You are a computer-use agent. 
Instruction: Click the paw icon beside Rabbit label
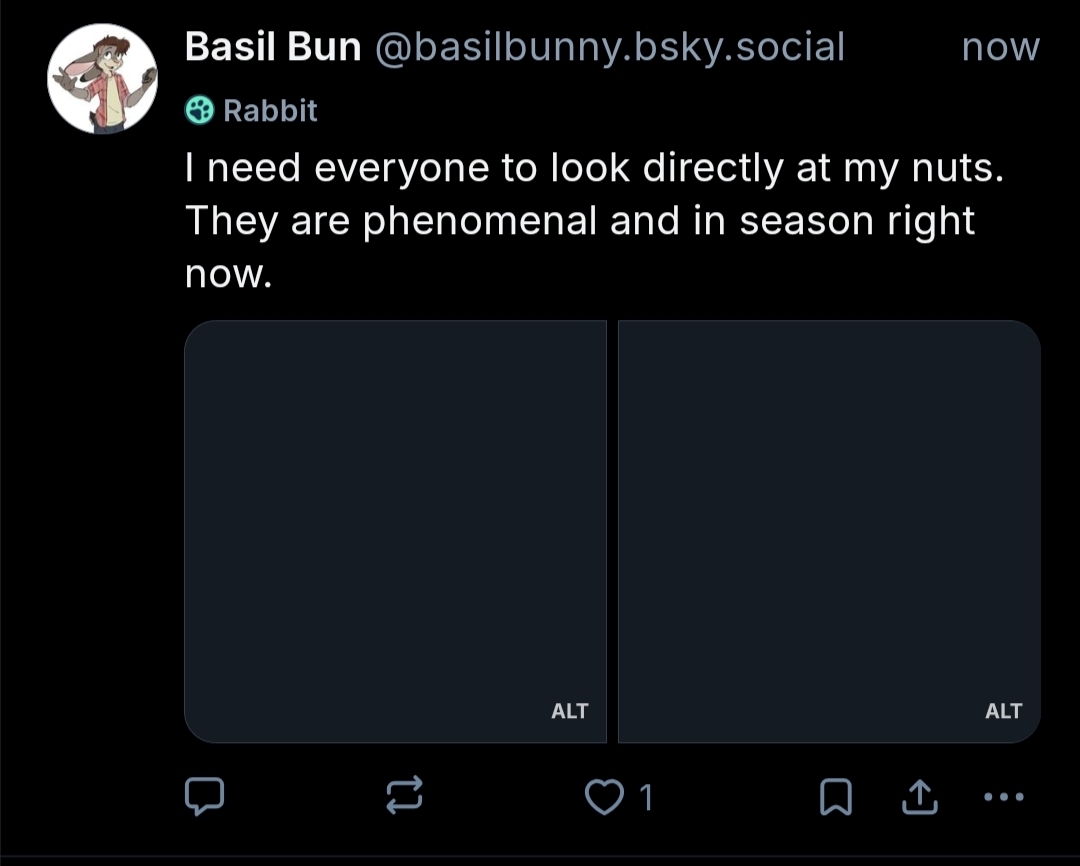tap(200, 110)
